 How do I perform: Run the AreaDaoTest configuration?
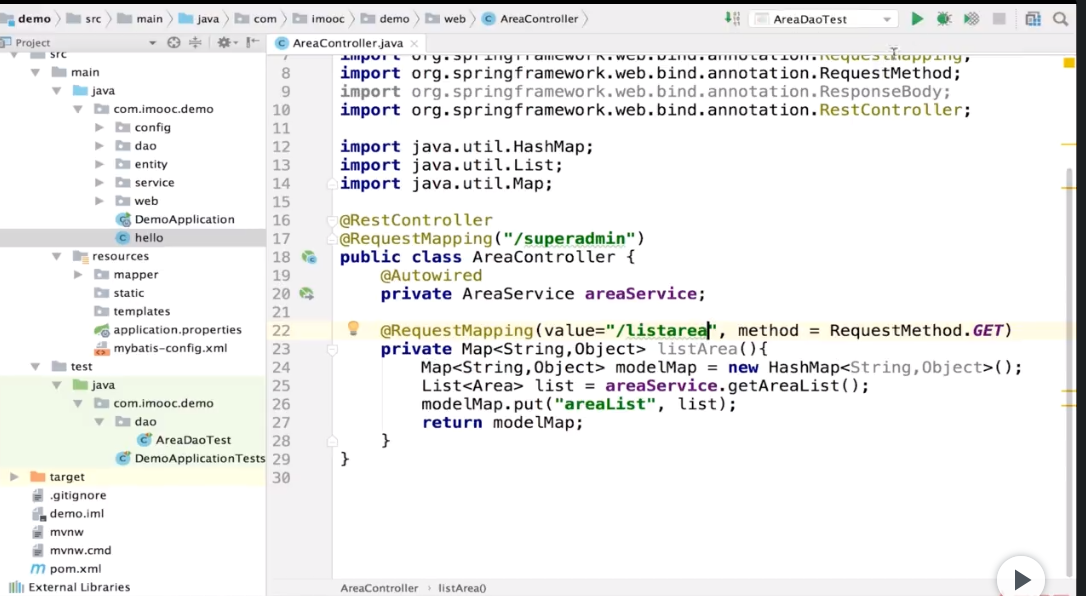917,19
